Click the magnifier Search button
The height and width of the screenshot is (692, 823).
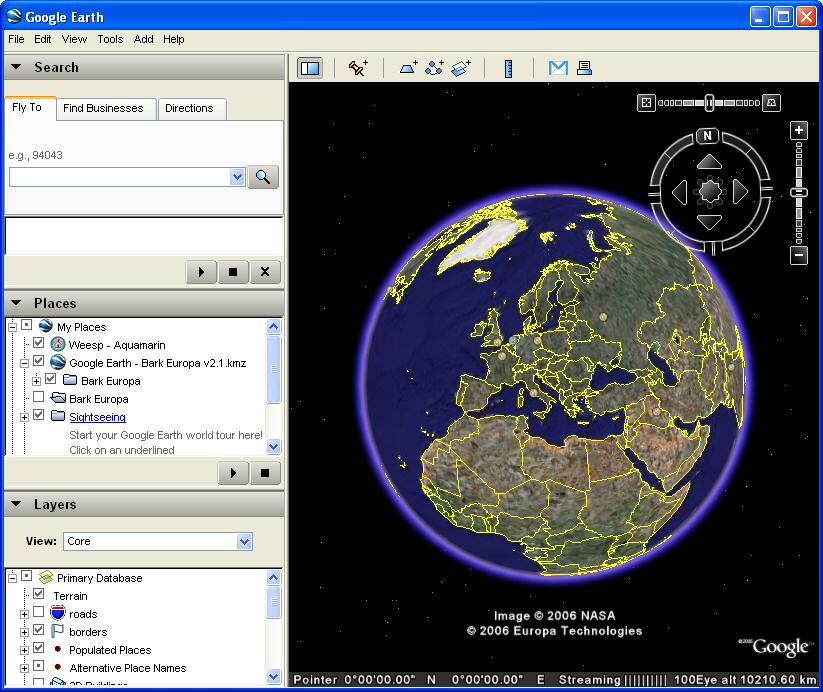[263, 177]
